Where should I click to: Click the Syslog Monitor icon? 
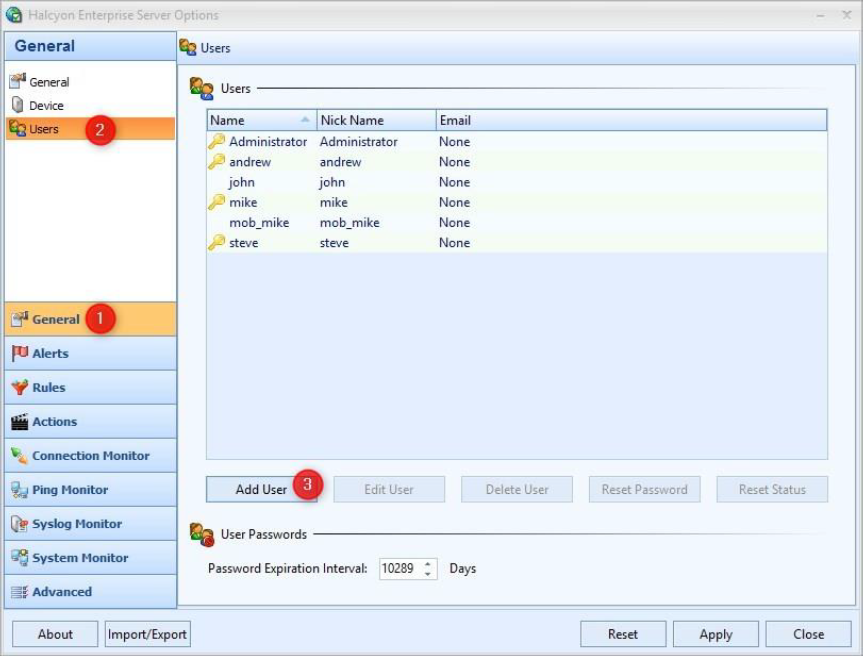point(19,524)
